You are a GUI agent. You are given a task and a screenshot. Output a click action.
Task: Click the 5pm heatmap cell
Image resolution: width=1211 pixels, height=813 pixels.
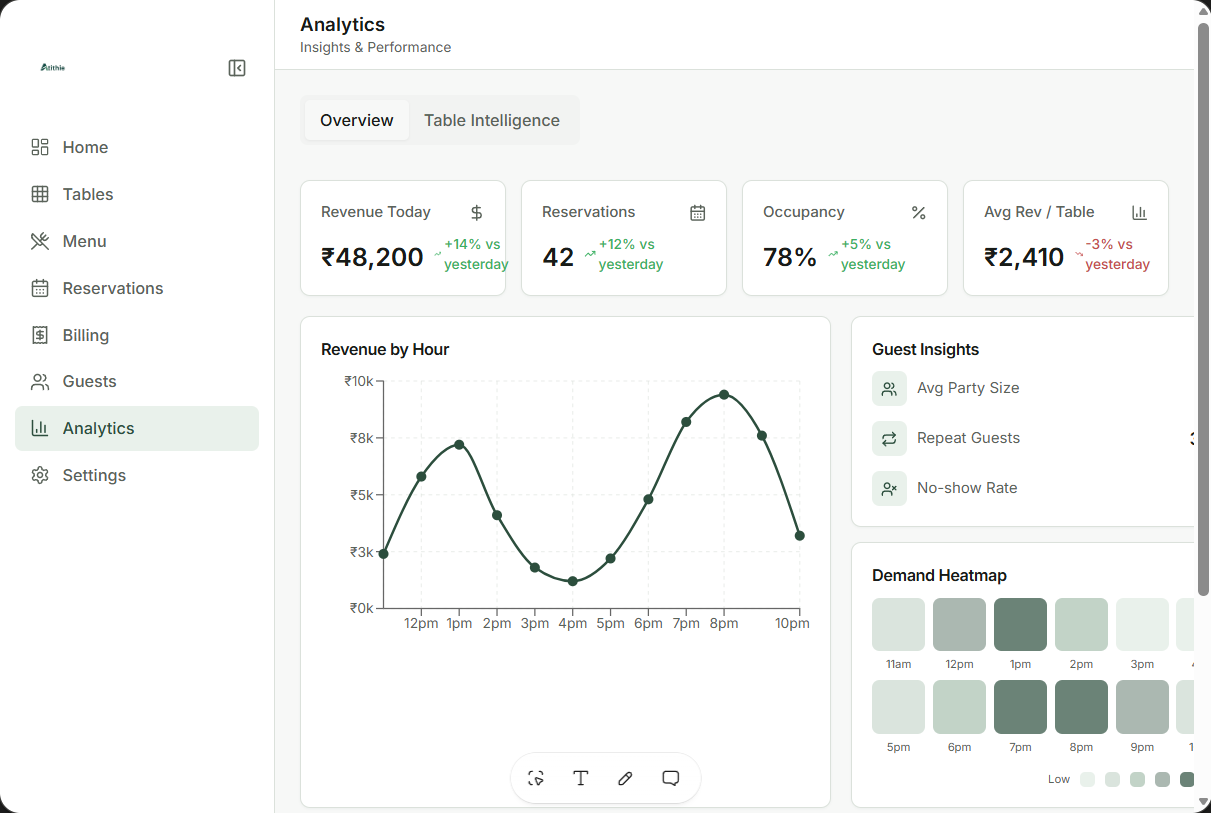898,707
